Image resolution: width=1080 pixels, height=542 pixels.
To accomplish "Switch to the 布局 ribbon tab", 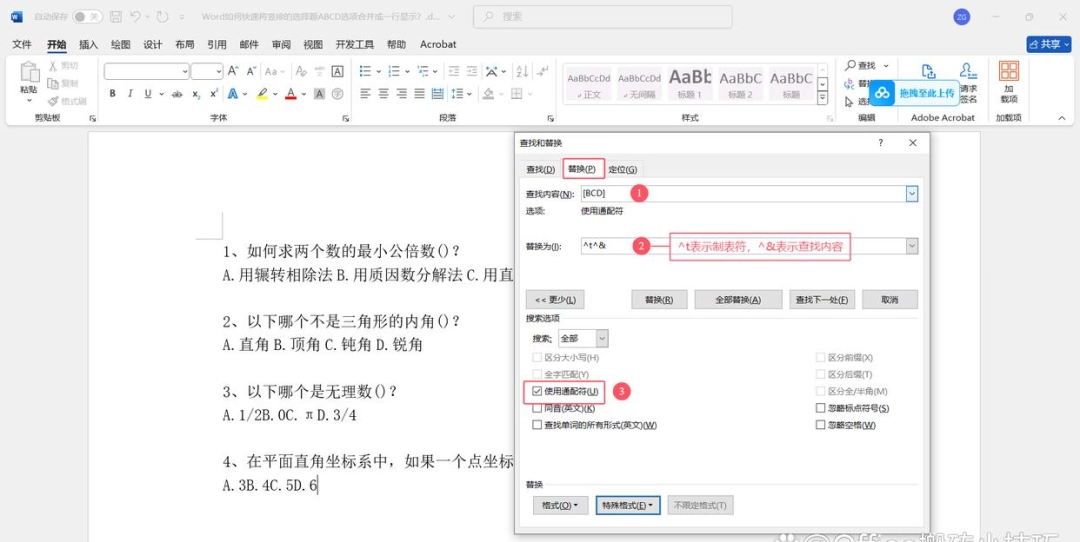I will point(185,44).
